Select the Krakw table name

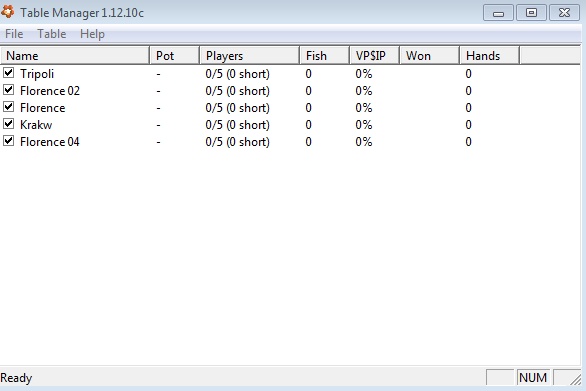(x=36, y=125)
